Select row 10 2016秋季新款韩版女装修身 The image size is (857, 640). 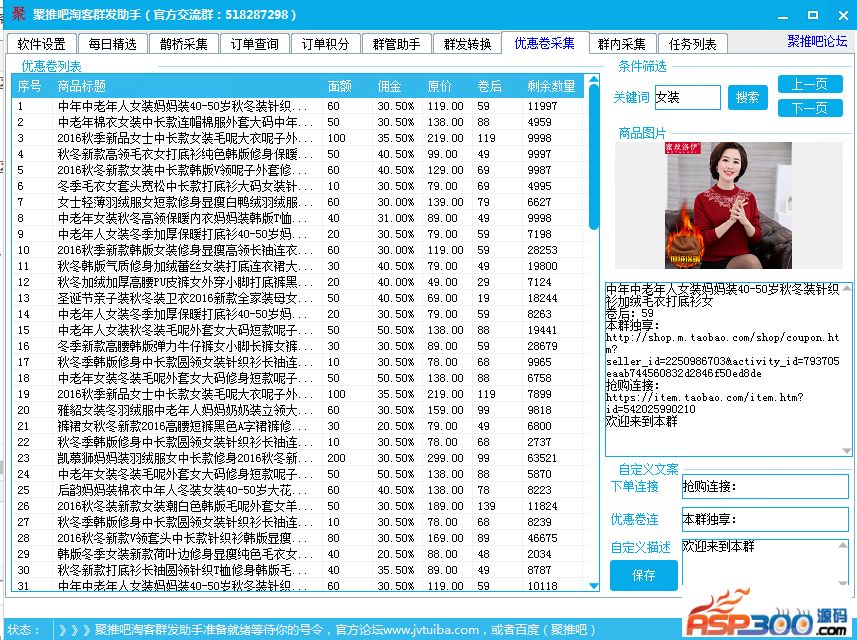pyautogui.click(x=298, y=250)
